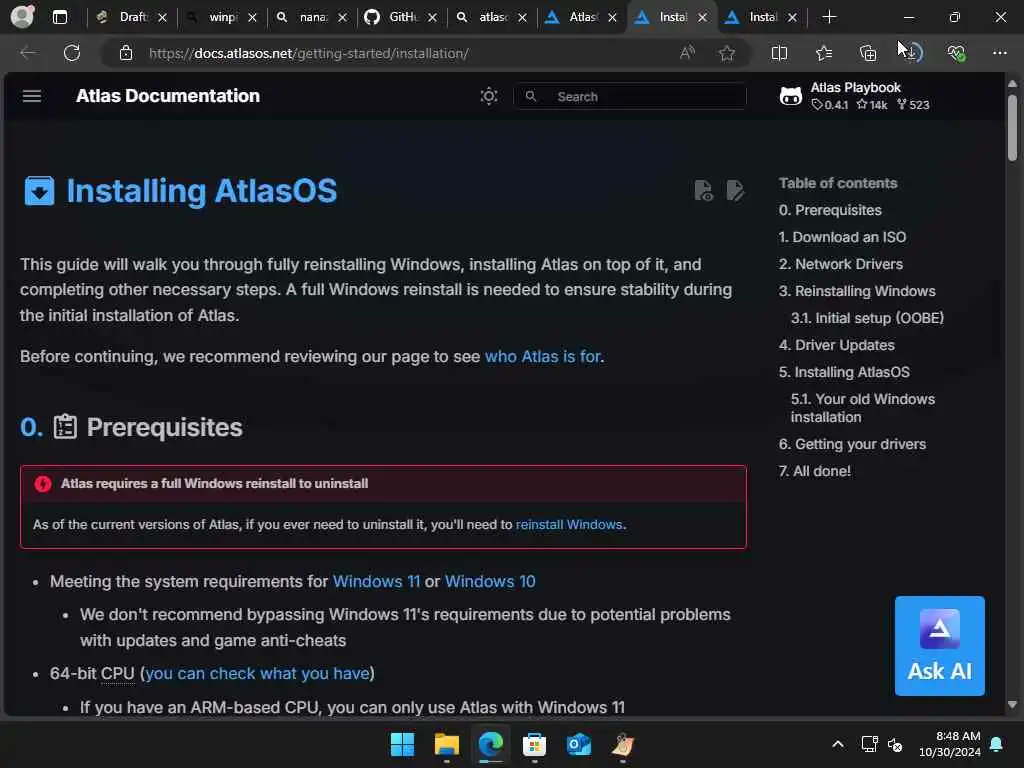The width and height of the screenshot is (1024, 768).
Task: Click the browser Refresh button
Action: tap(72, 53)
